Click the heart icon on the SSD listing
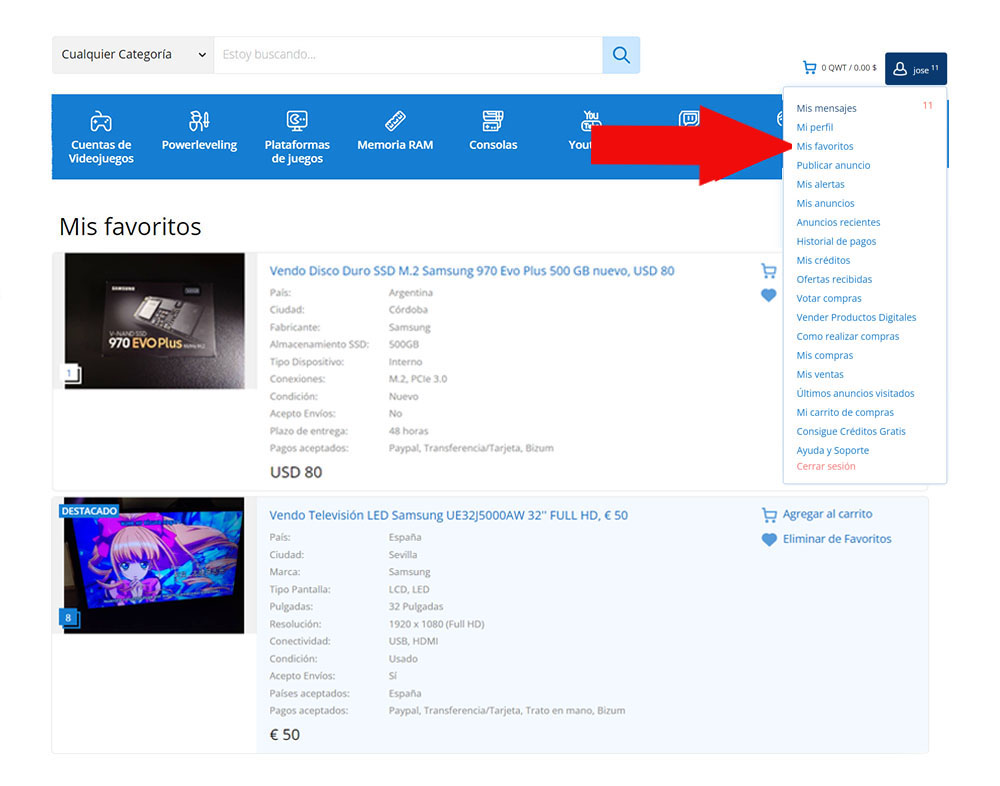Screen dimensions: 1000x786 point(768,295)
